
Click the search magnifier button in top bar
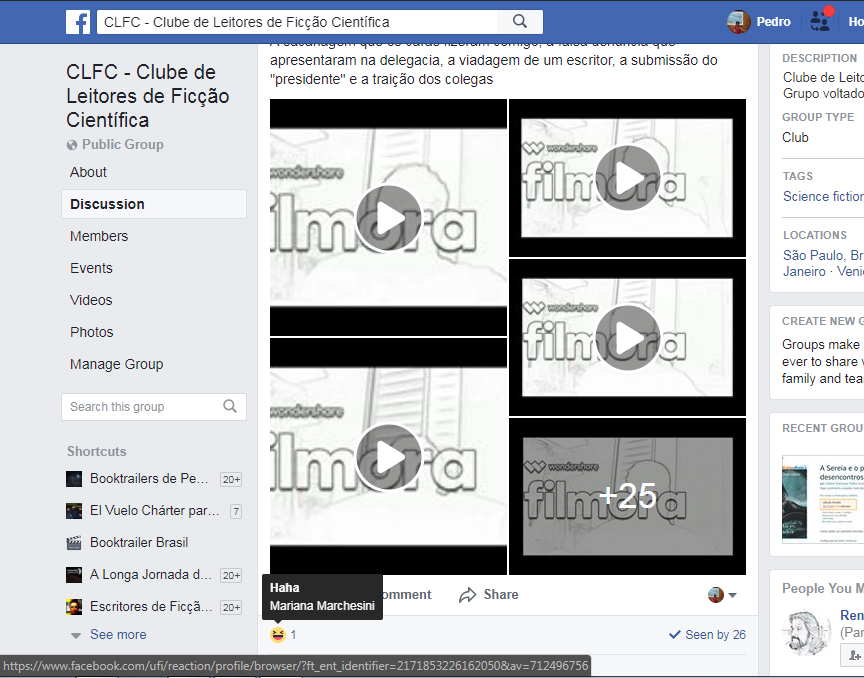coord(520,21)
